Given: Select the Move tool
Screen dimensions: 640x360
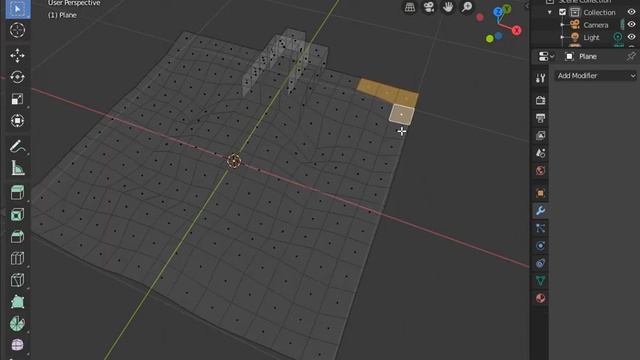Looking at the screenshot, I should (18, 56).
